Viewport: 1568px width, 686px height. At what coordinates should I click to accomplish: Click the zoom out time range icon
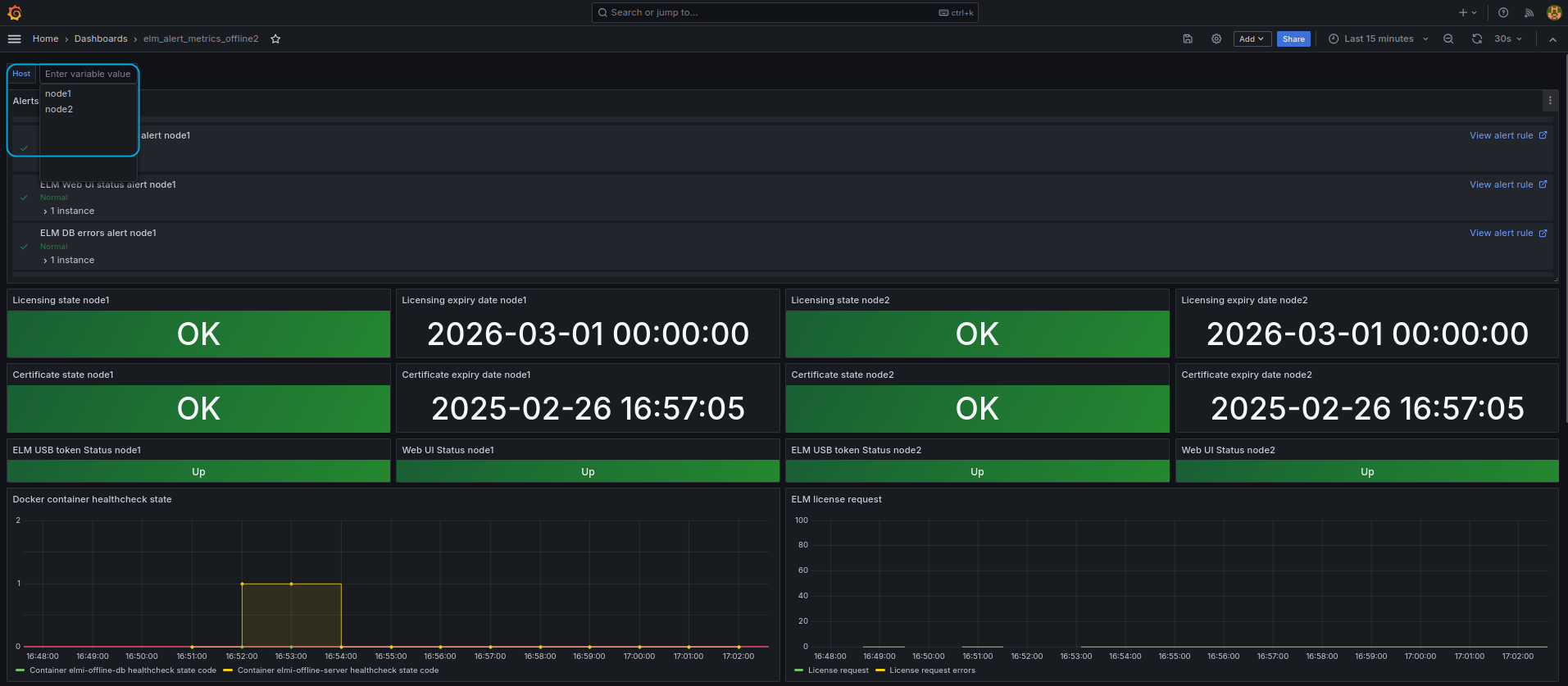coord(1448,39)
